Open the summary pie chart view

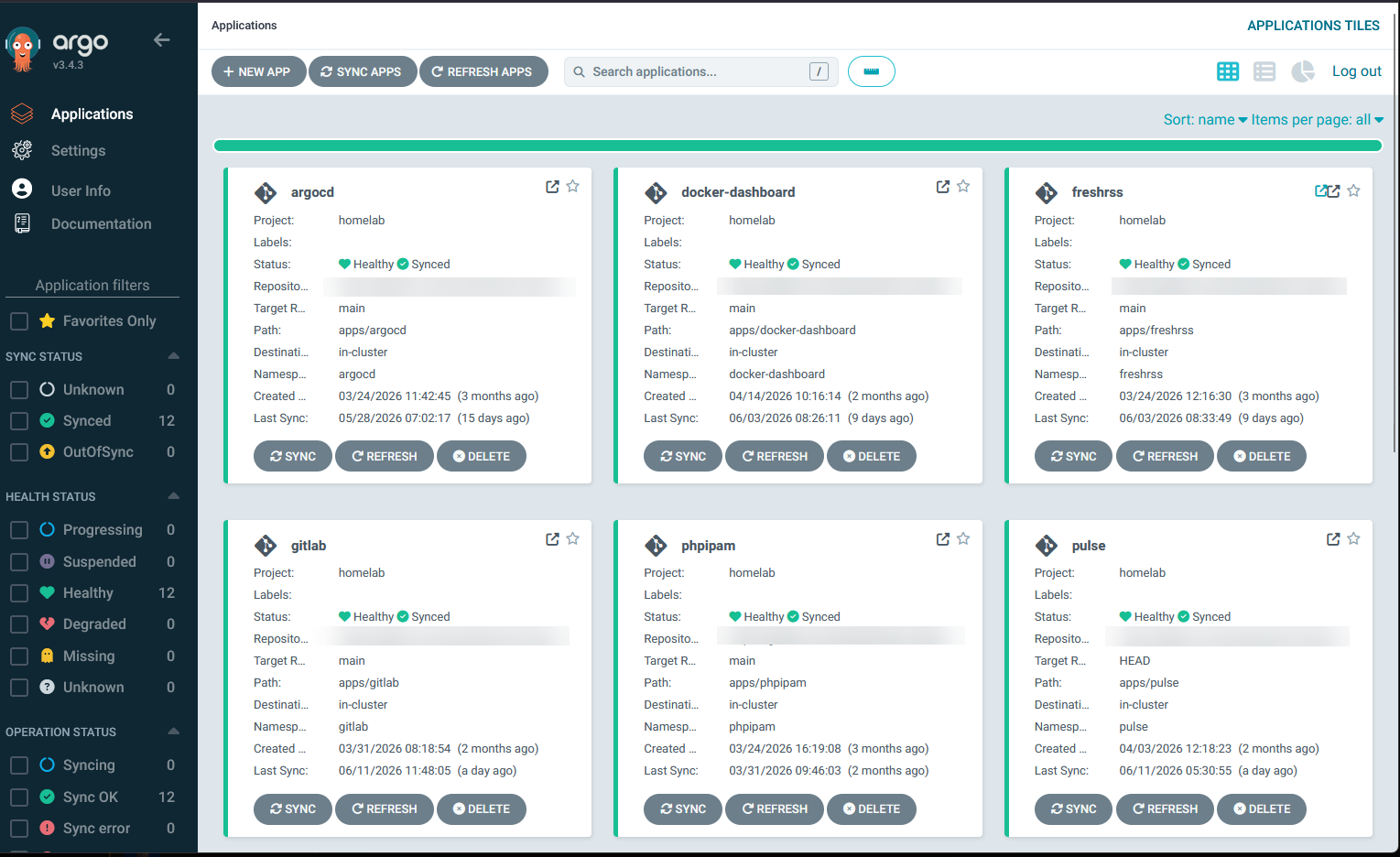pos(1303,71)
